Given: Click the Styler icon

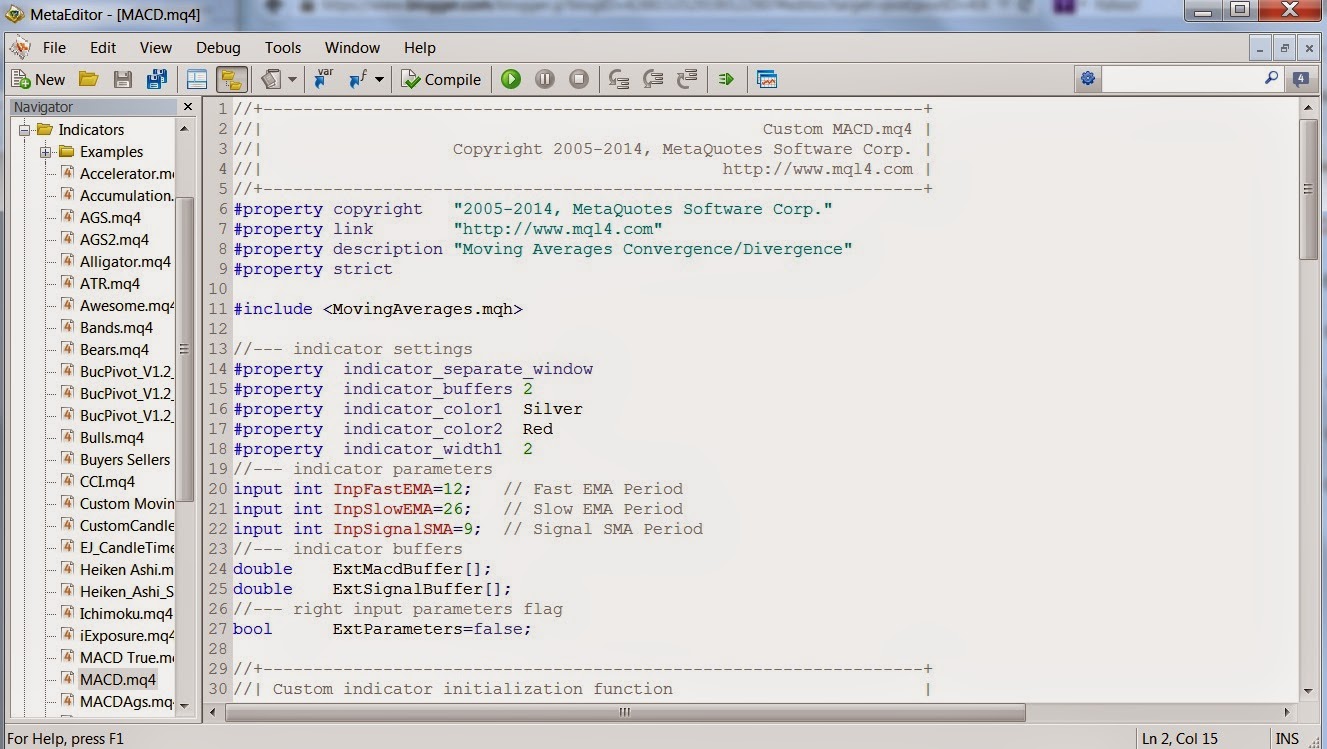Looking at the screenshot, I should point(271,79).
